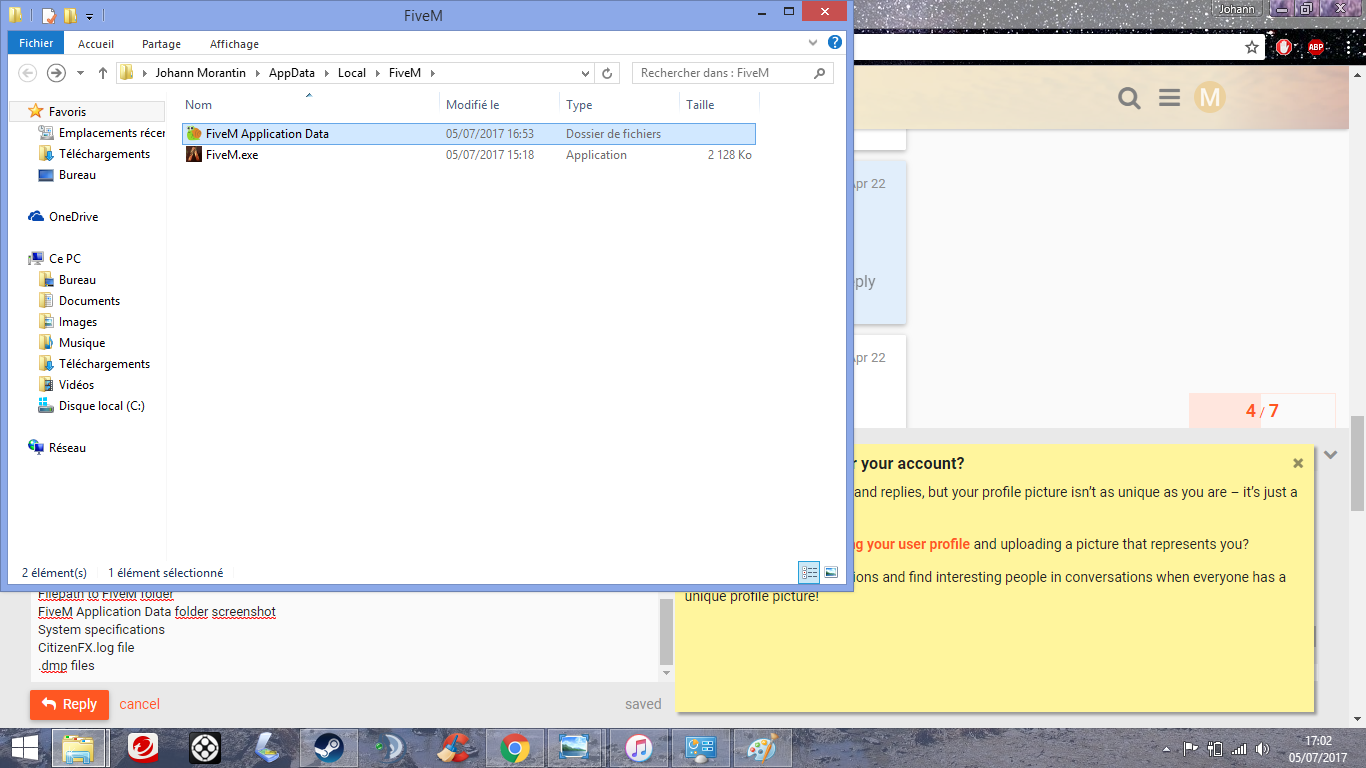Switch to large icons view button

(831, 572)
